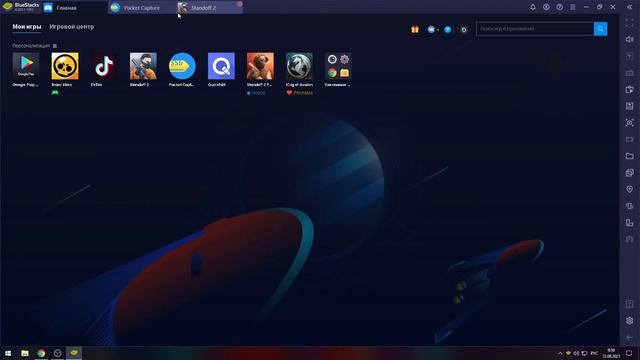
Task: Toggle fullscreen mode in the sidebar
Action: click(629, 23)
